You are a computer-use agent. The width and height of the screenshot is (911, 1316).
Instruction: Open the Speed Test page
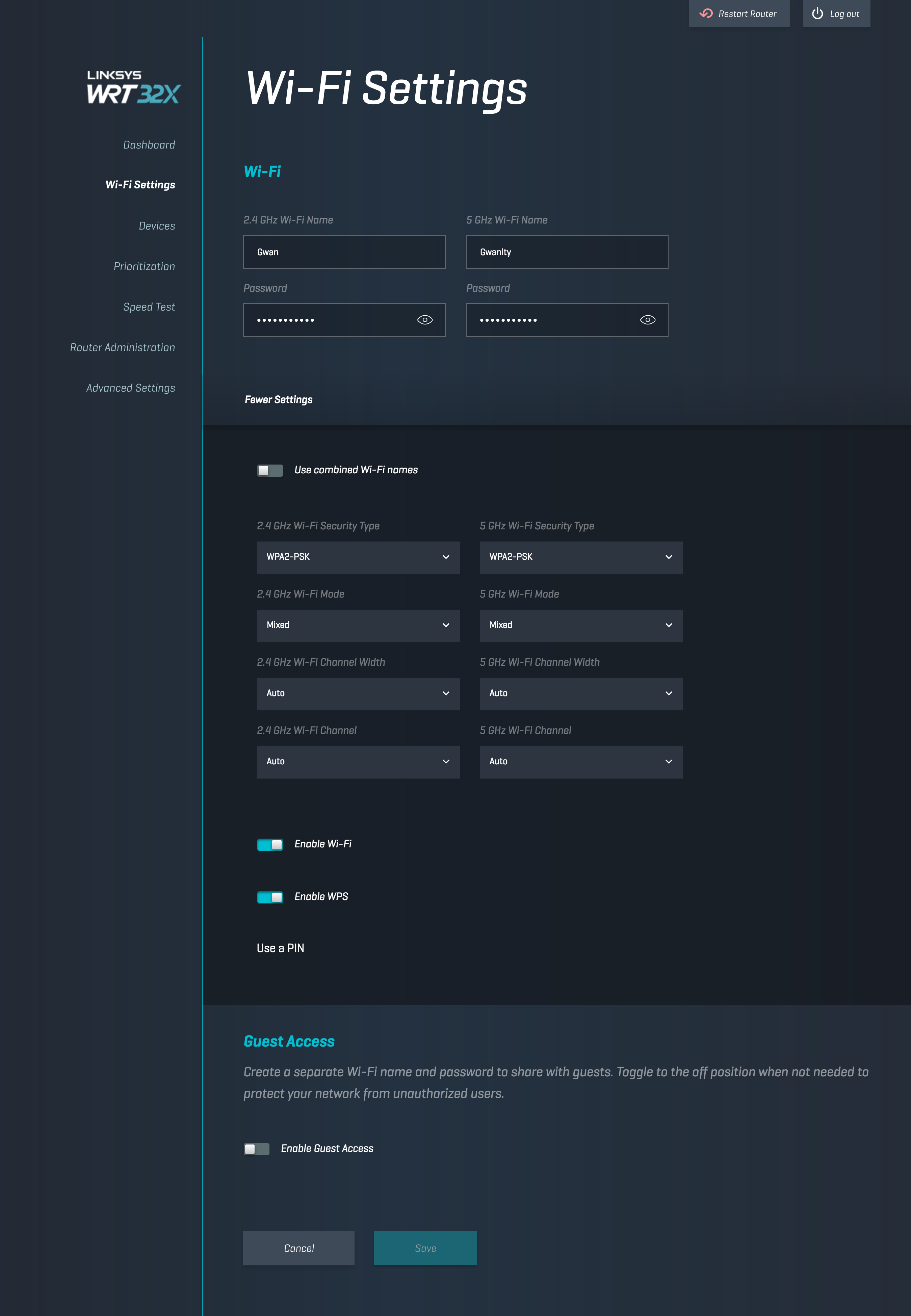[149, 307]
